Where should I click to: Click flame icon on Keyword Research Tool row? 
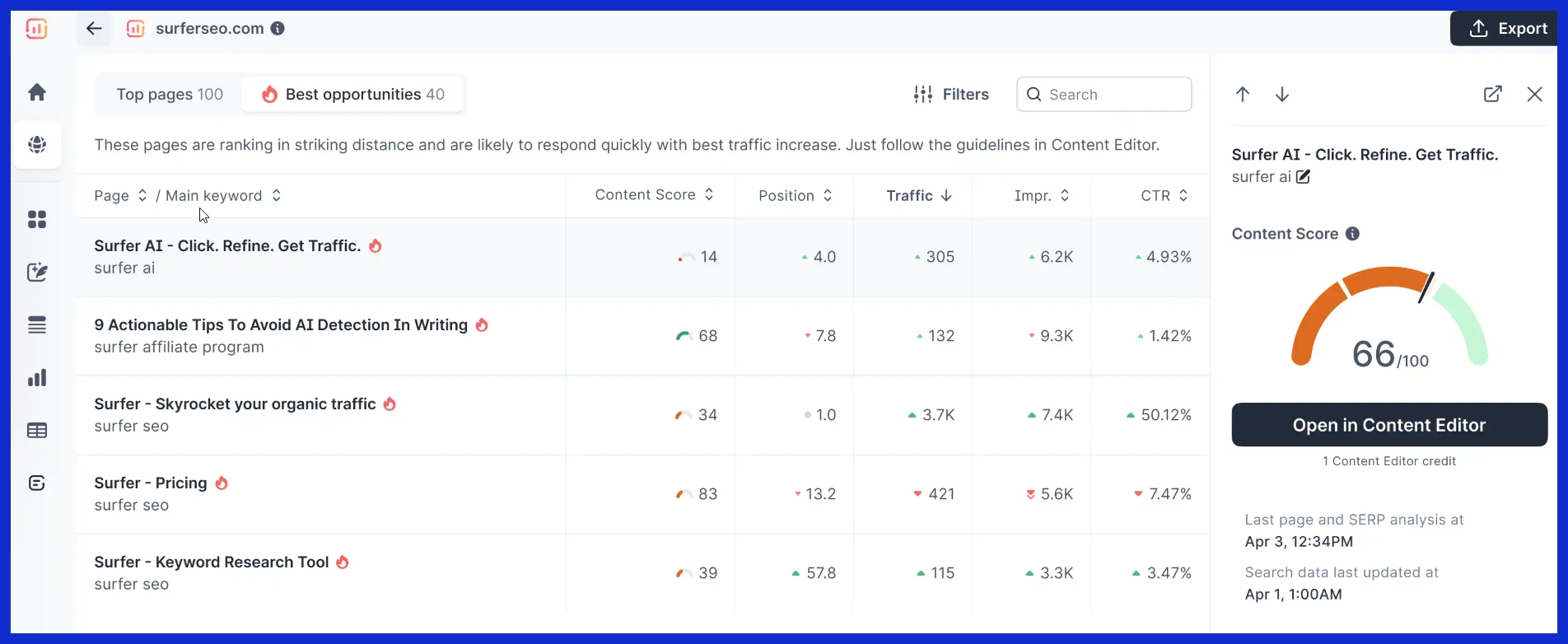(343, 562)
